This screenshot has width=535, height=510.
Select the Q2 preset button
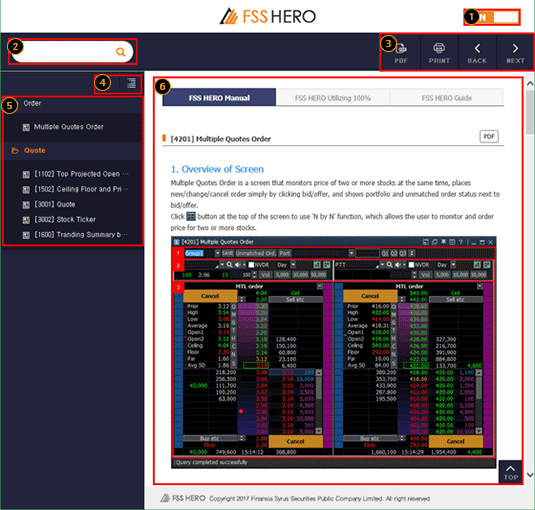click(394, 253)
